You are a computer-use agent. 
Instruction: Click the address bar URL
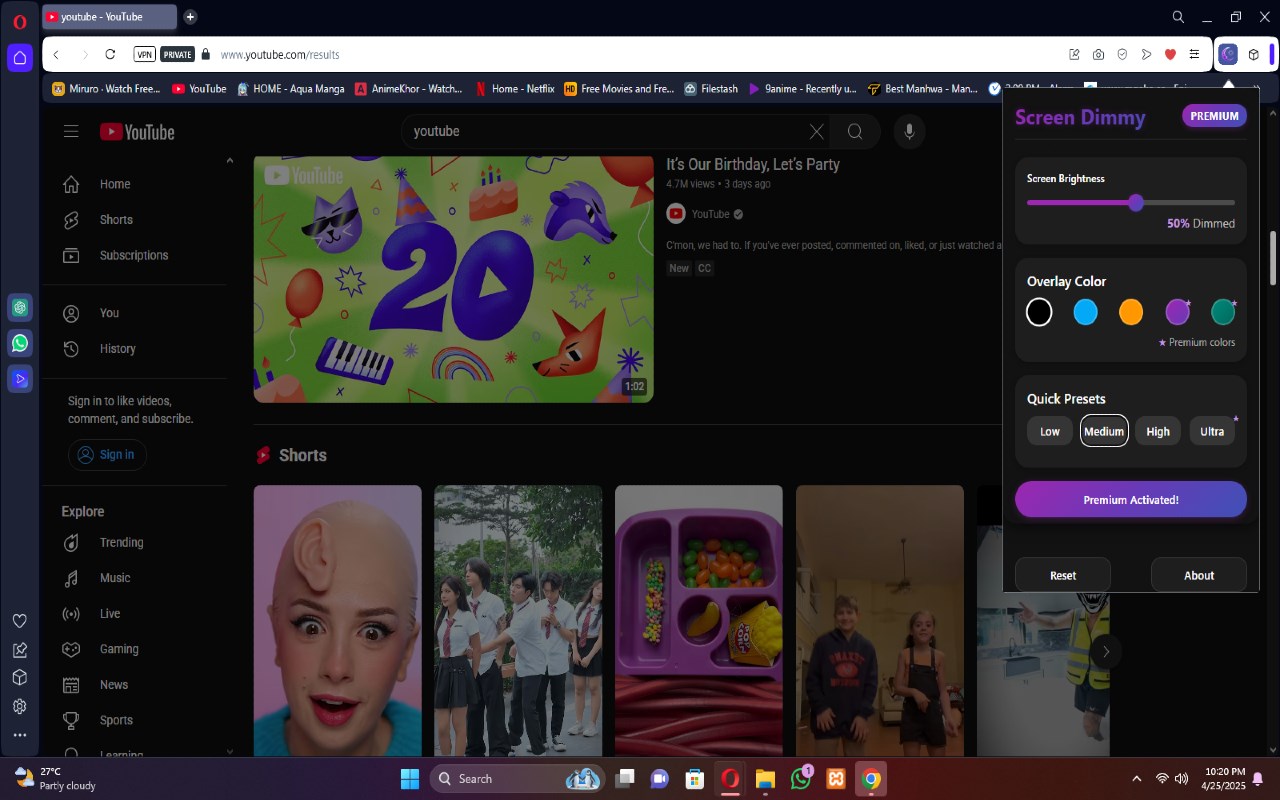[280, 55]
